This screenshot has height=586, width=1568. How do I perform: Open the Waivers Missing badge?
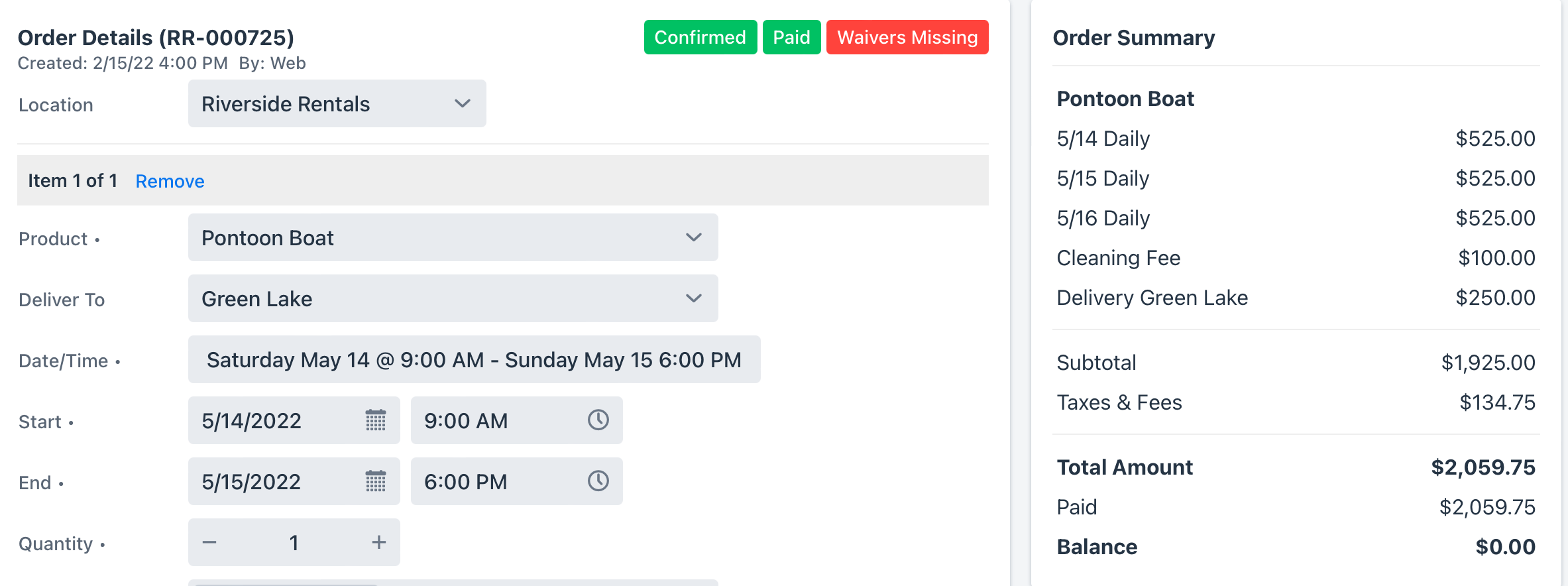pos(907,37)
